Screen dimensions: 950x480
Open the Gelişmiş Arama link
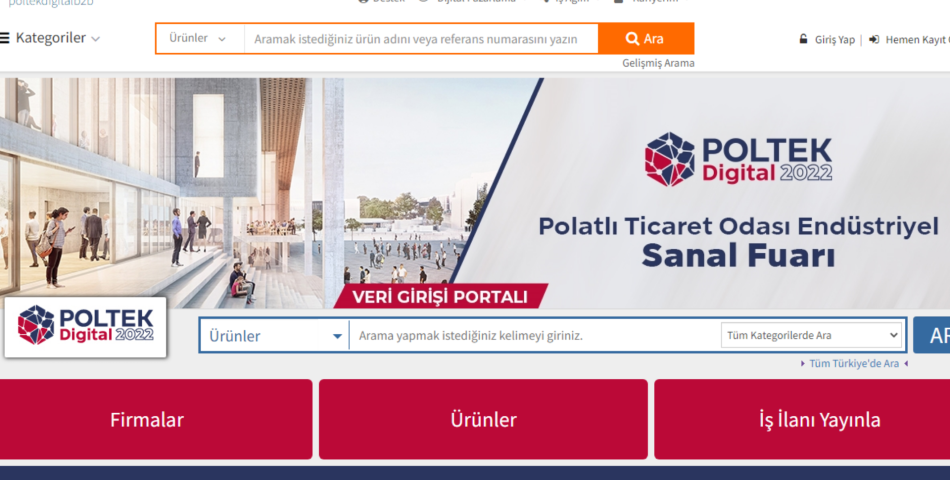[x=658, y=63]
